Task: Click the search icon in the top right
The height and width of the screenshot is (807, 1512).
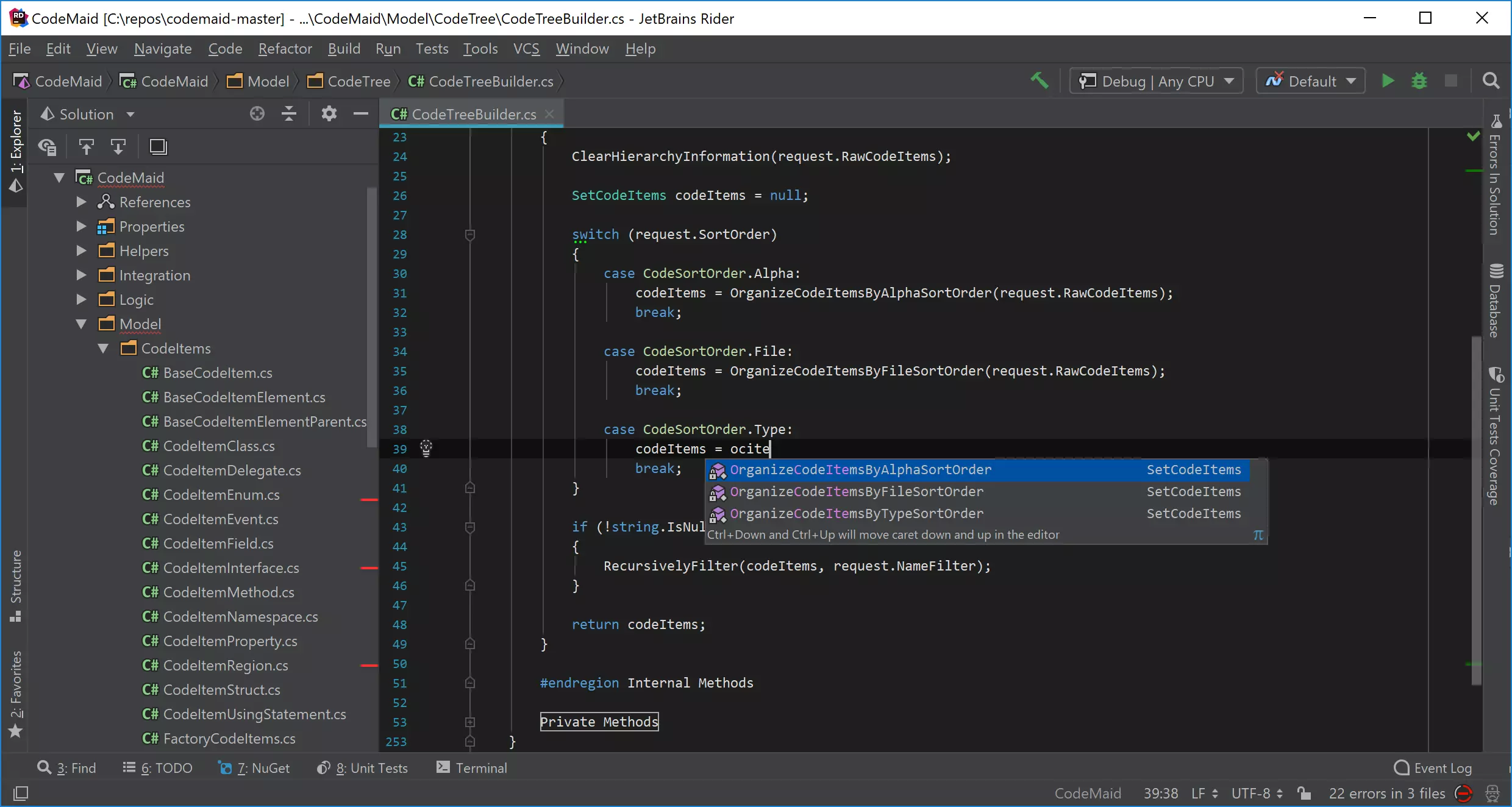Action: click(x=1491, y=80)
